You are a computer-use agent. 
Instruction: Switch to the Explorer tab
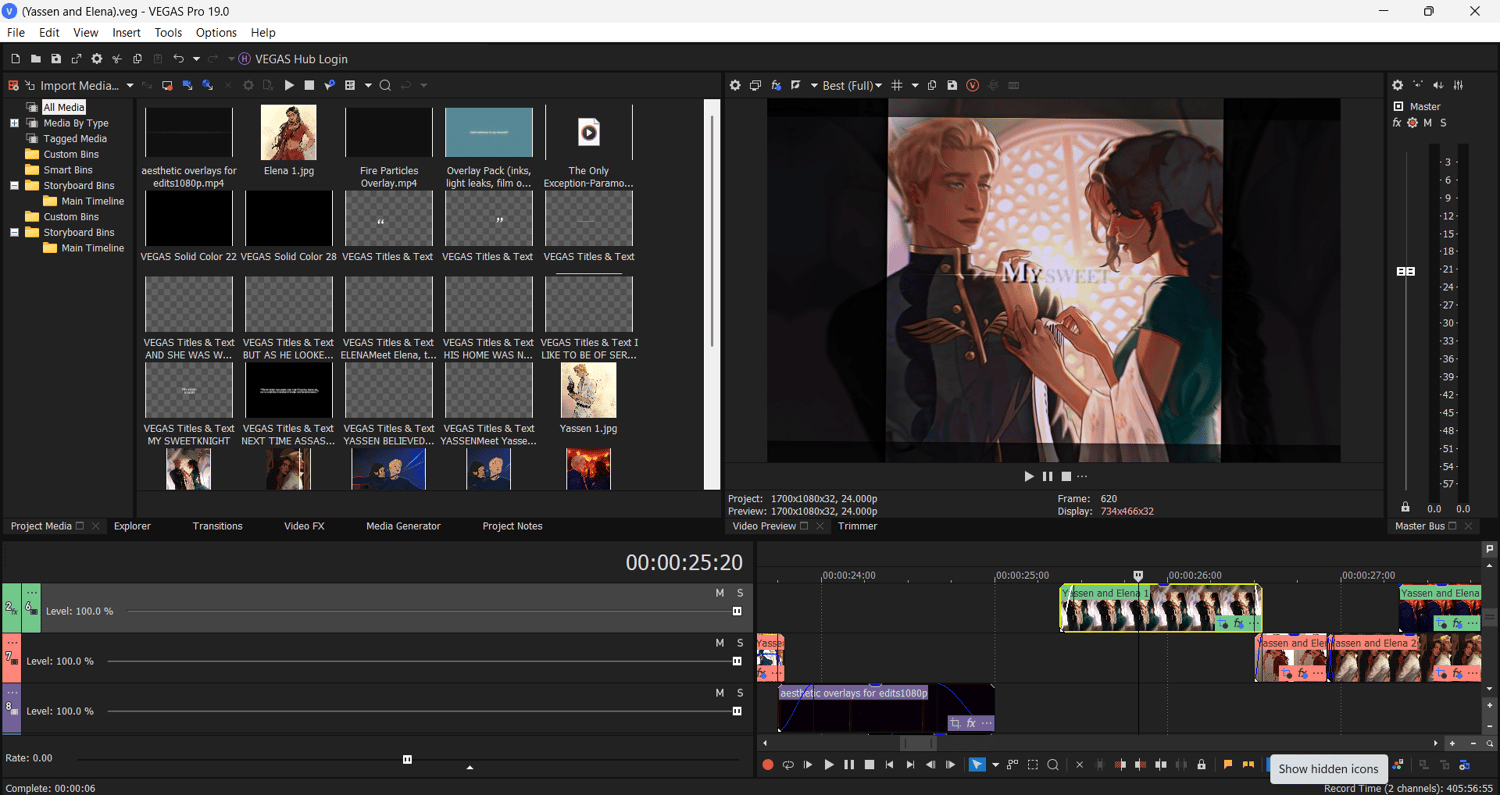[132, 526]
